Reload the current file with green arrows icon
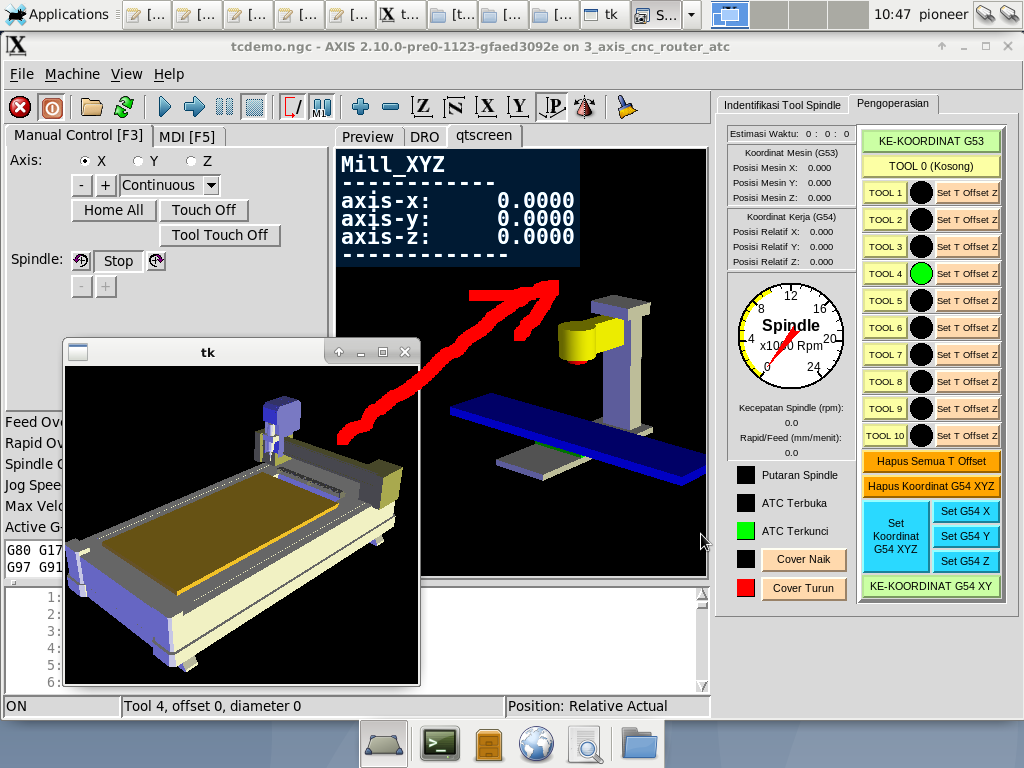 click(124, 107)
